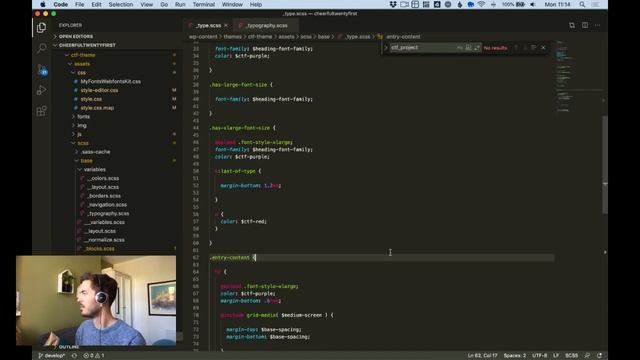Click the notifications bell in status bar
This screenshot has height=360, width=640.
tap(599, 356)
